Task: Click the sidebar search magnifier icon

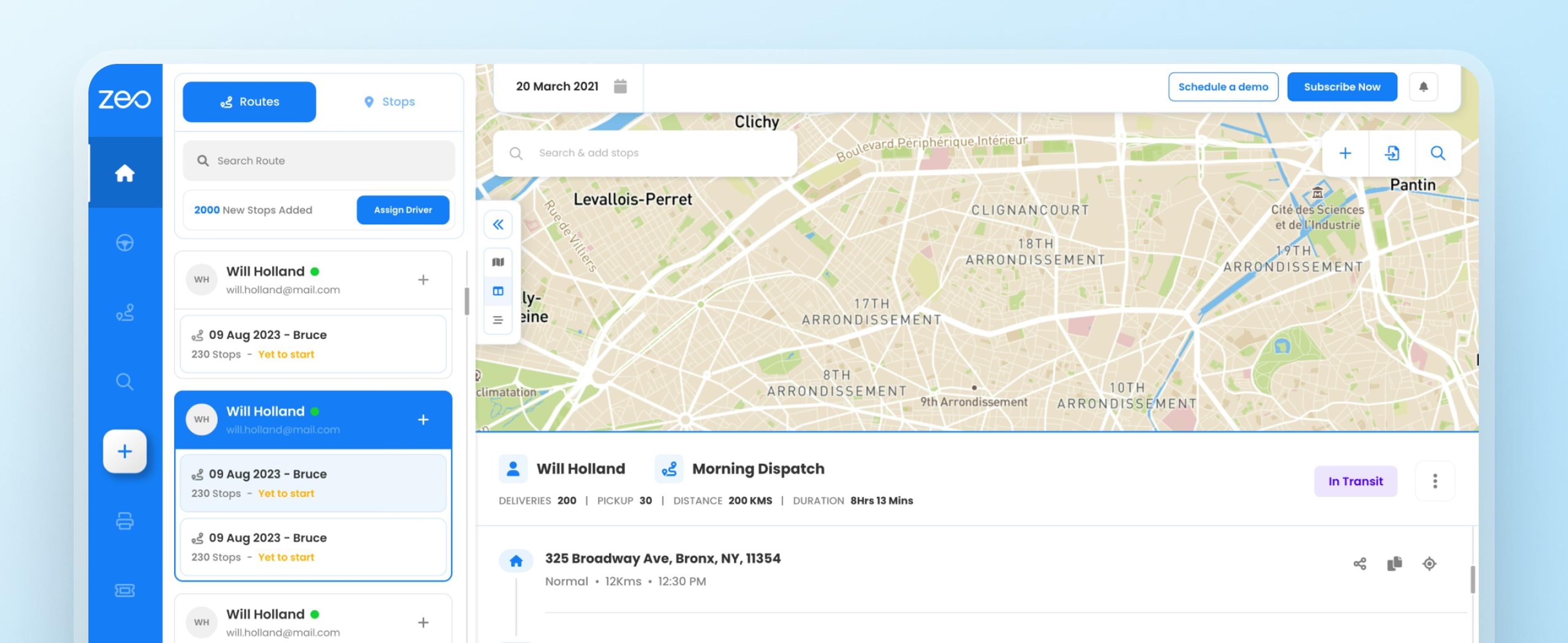Action: (x=125, y=382)
